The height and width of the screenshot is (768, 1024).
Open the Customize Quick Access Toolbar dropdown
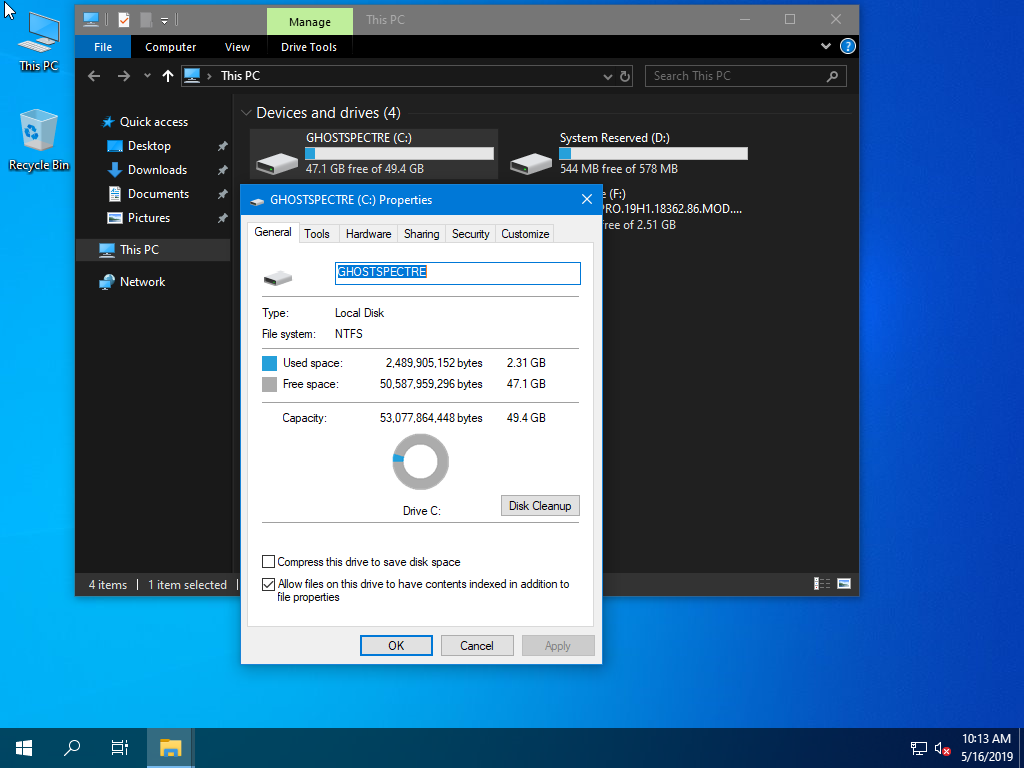click(x=165, y=21)
